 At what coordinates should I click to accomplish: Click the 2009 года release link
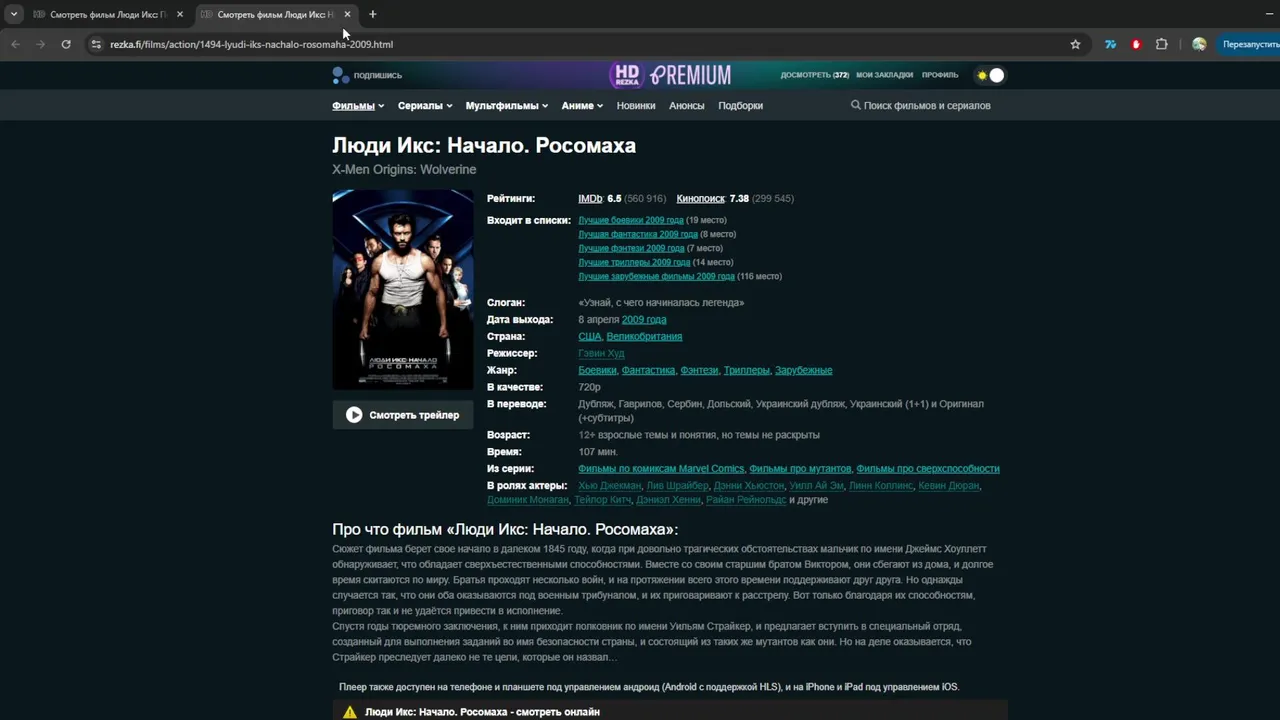(x=644, y=320)
